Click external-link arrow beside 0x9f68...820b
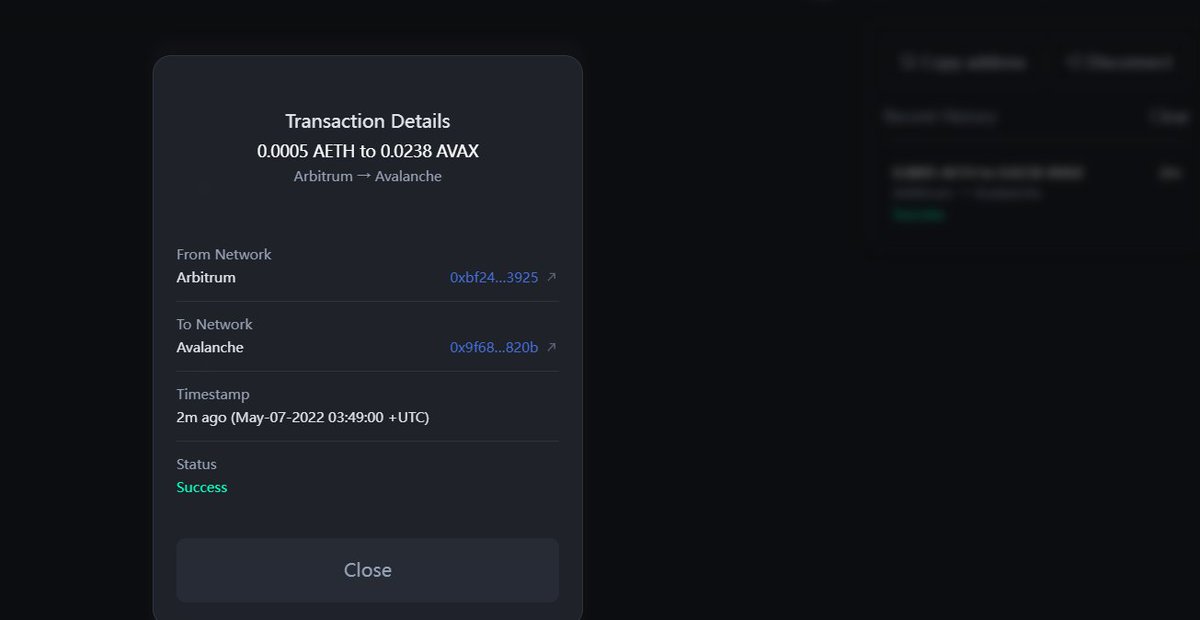 [552, 347]
